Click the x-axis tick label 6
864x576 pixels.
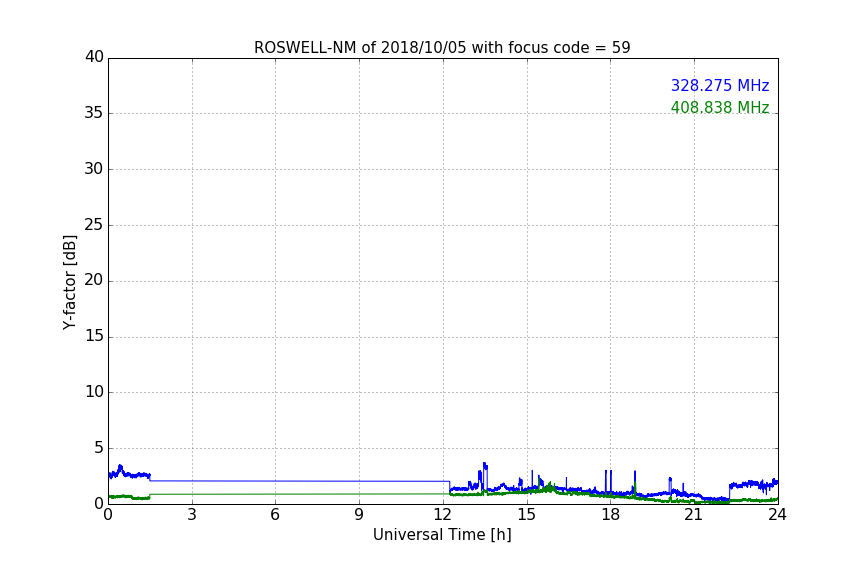[x=275, y=515]
